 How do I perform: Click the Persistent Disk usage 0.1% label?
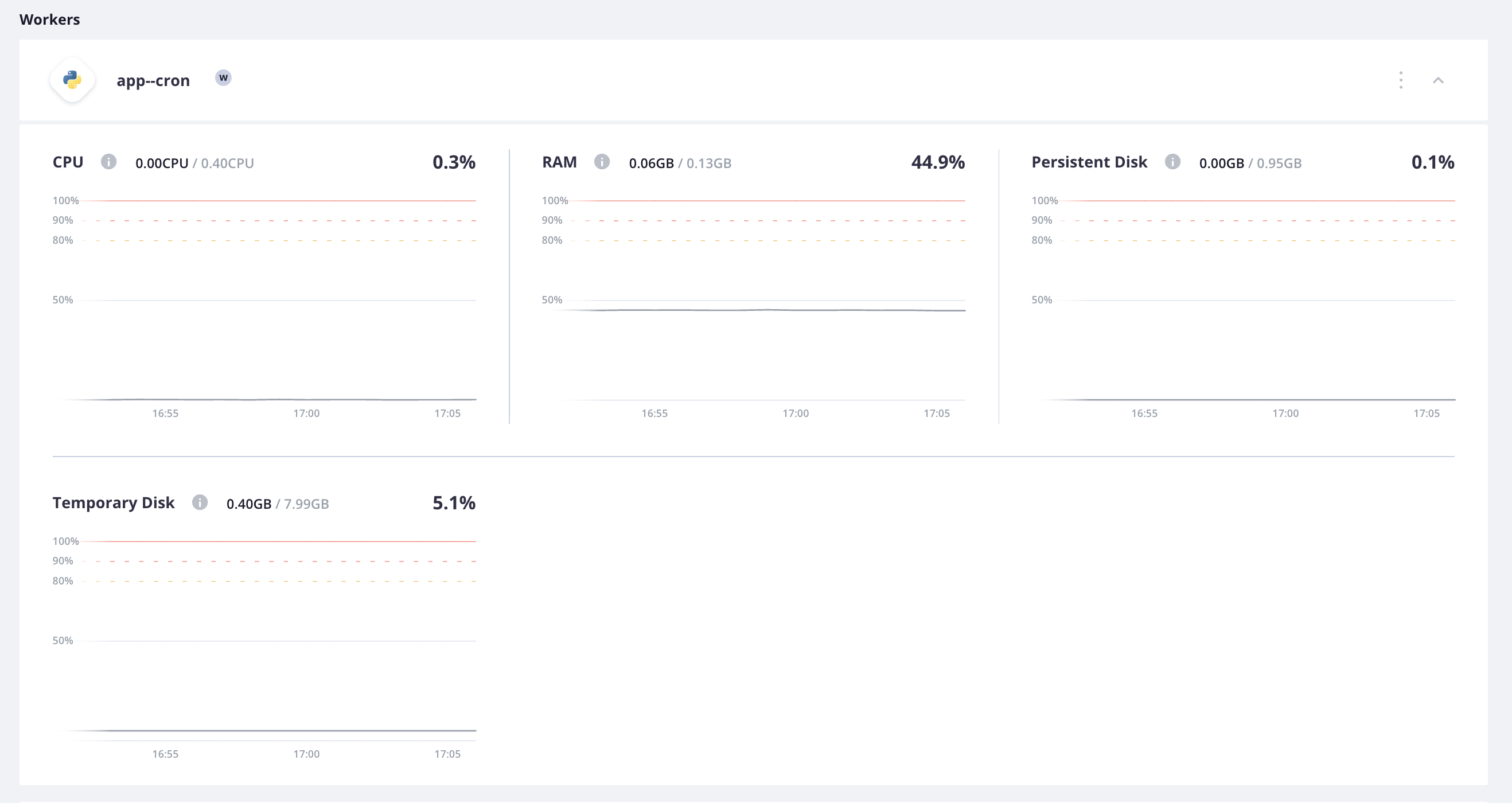pyautogui.click(x=1433, y=162)
